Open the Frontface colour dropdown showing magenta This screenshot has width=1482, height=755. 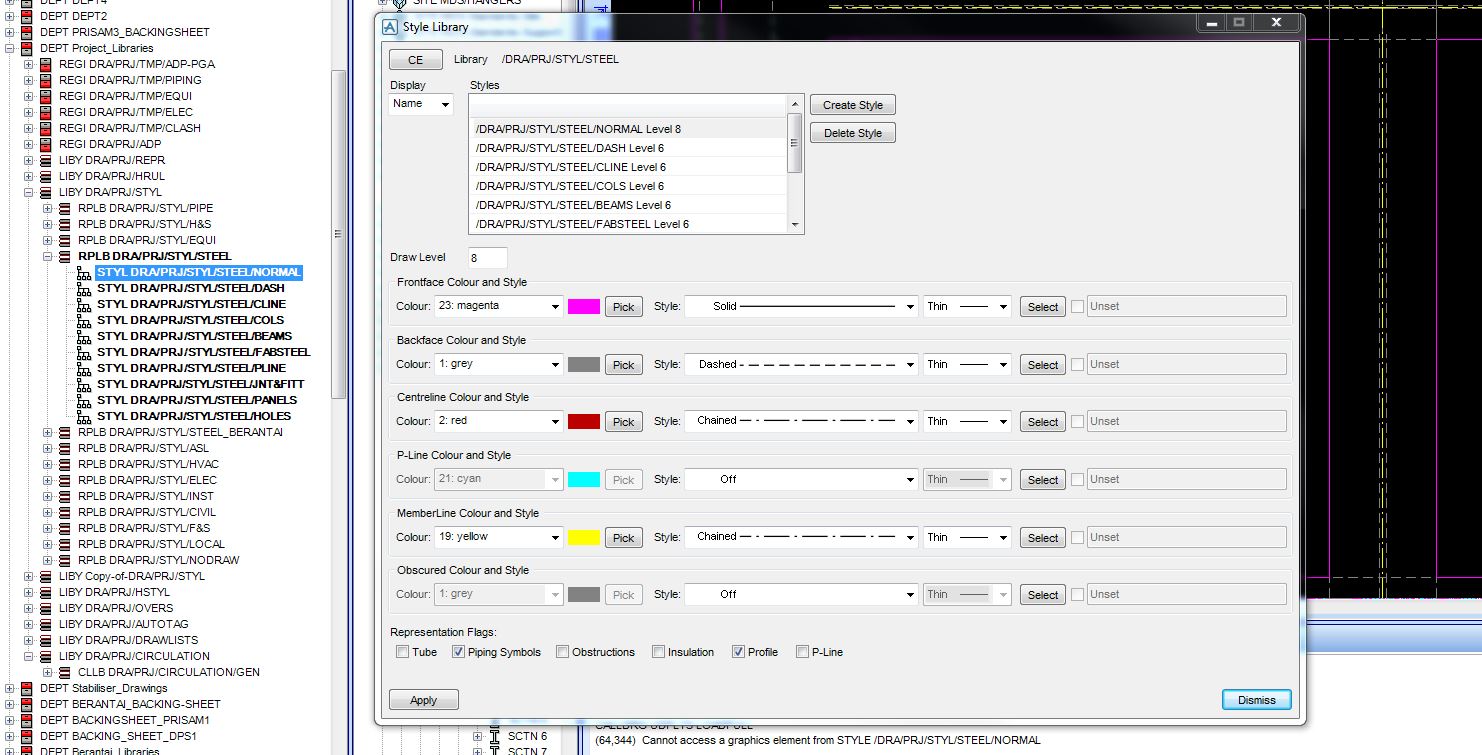click(x=498, y=307)
